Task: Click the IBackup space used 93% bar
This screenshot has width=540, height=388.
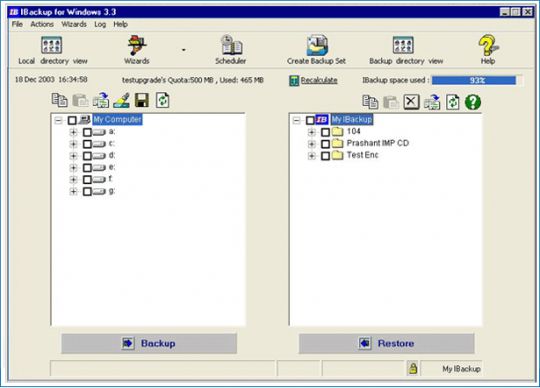Action: (474, 80)
